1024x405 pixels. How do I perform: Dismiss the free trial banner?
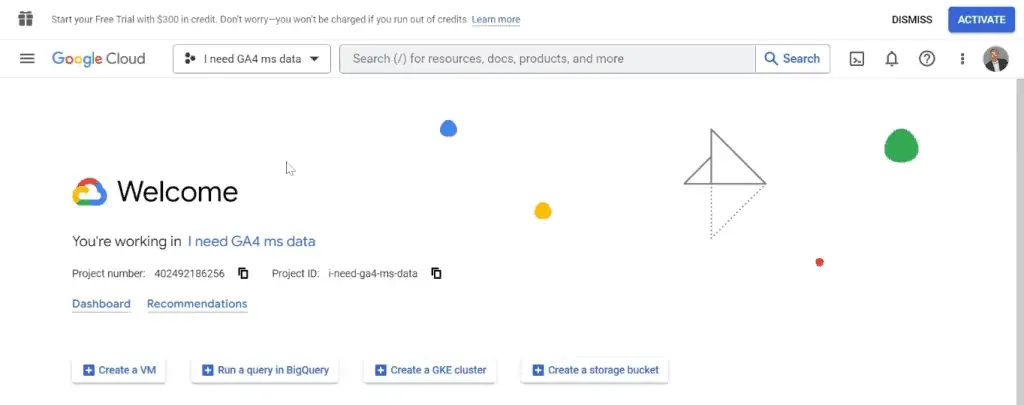[x=912, y=20]
